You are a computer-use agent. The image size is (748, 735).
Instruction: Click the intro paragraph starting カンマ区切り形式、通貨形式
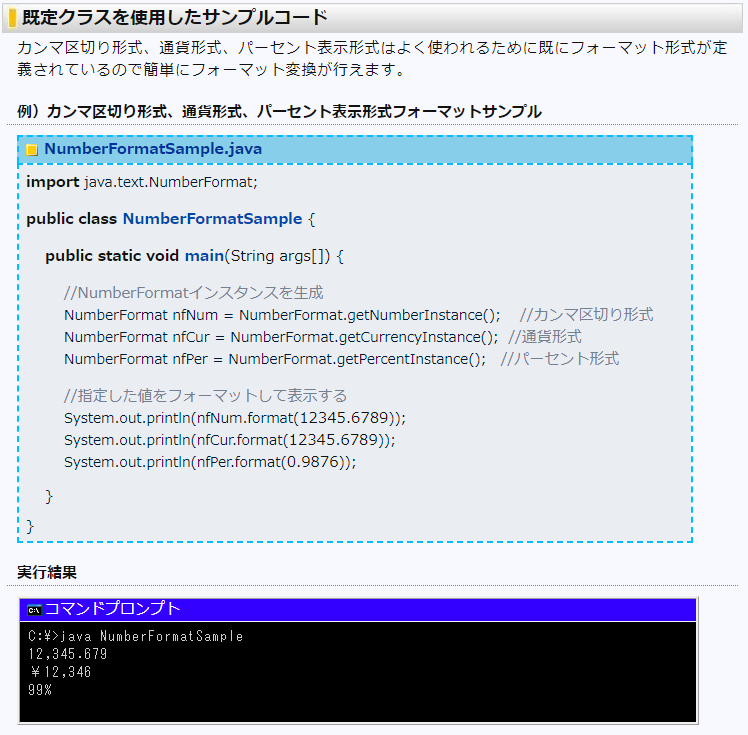tap(372, 59)
